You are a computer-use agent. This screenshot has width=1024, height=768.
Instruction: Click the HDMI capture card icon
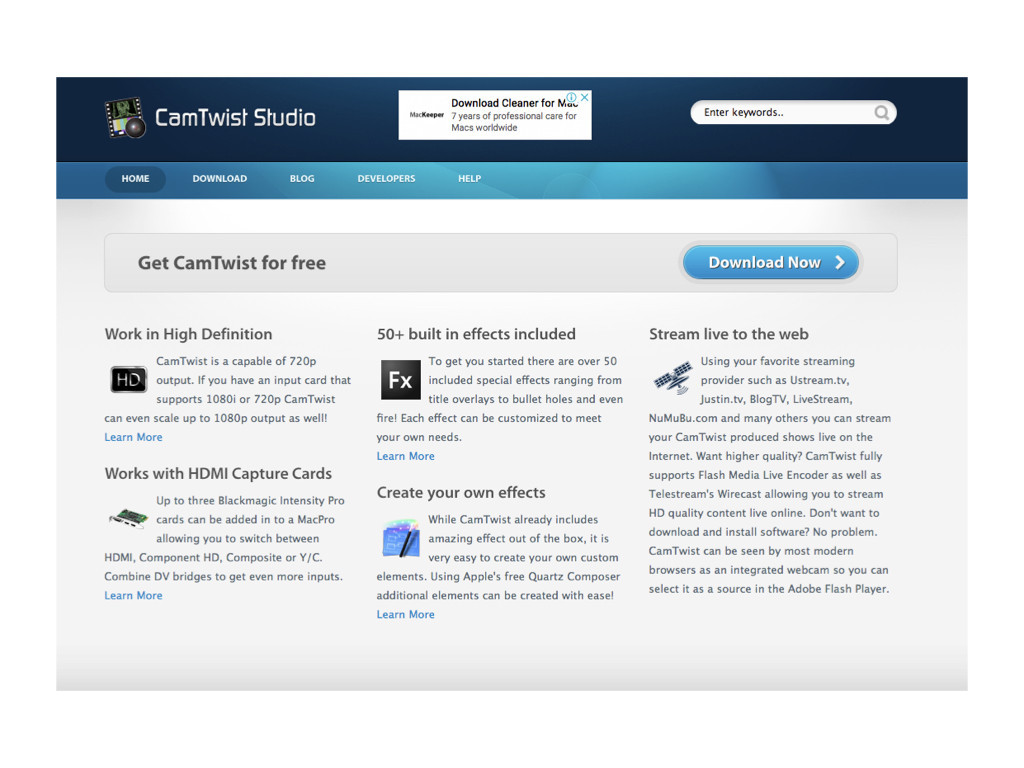(x=128, y=519)
